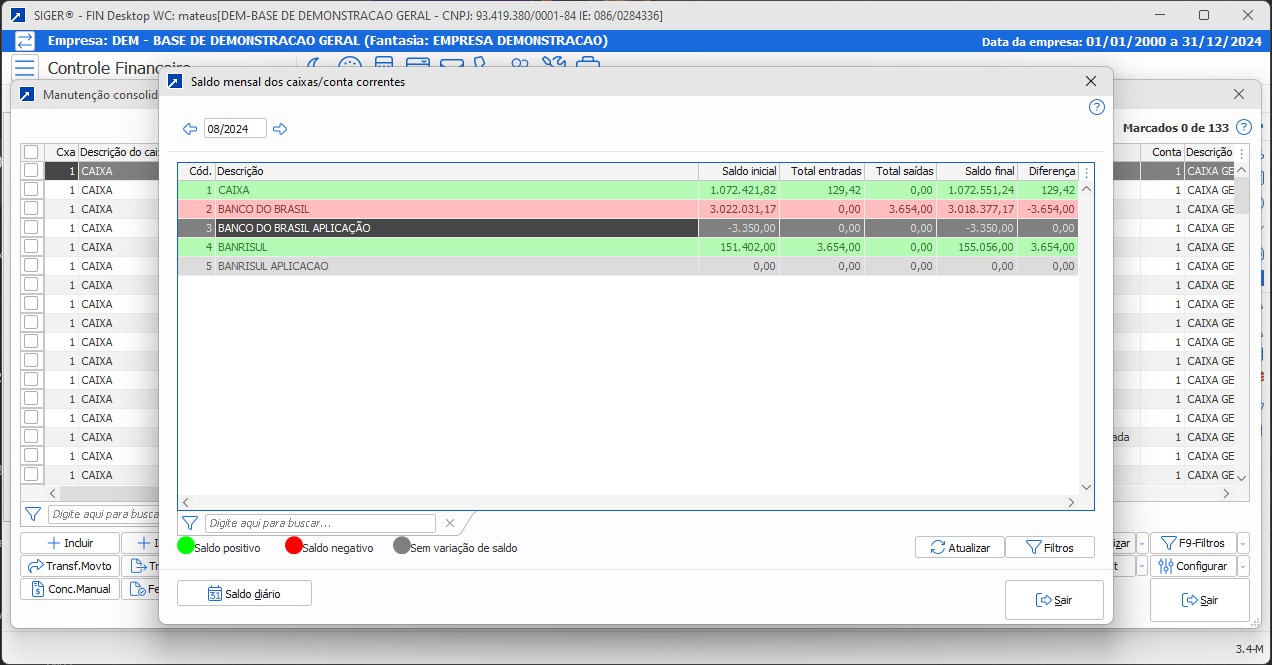The width and height of the screenshot is (1272, 665).
Task: Click the F9-Filtros button
Action: 1193,543
